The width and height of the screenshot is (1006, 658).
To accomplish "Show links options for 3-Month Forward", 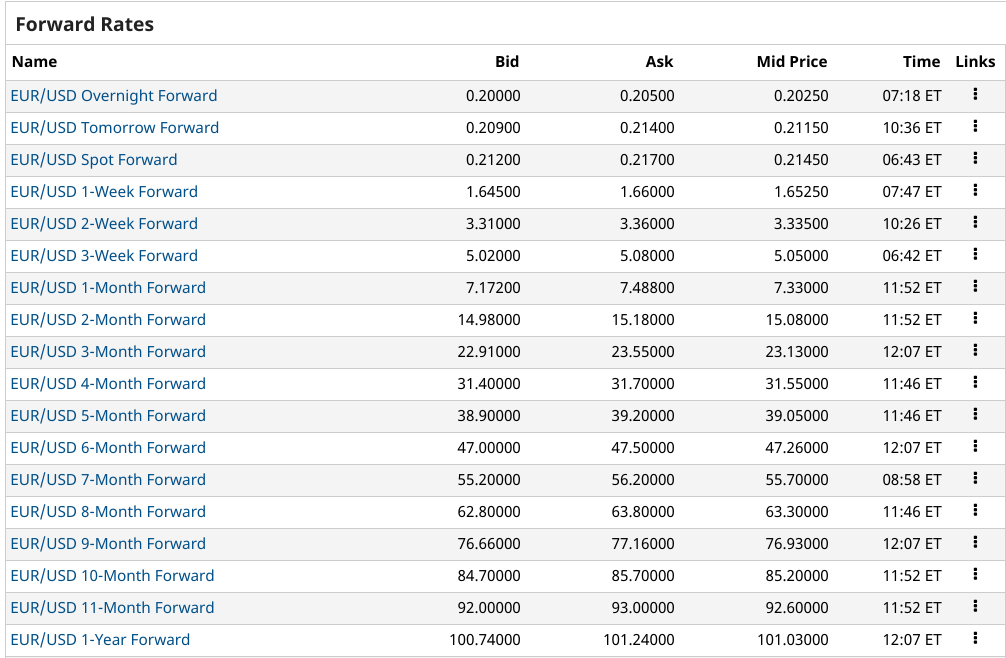I will point(975,351).
